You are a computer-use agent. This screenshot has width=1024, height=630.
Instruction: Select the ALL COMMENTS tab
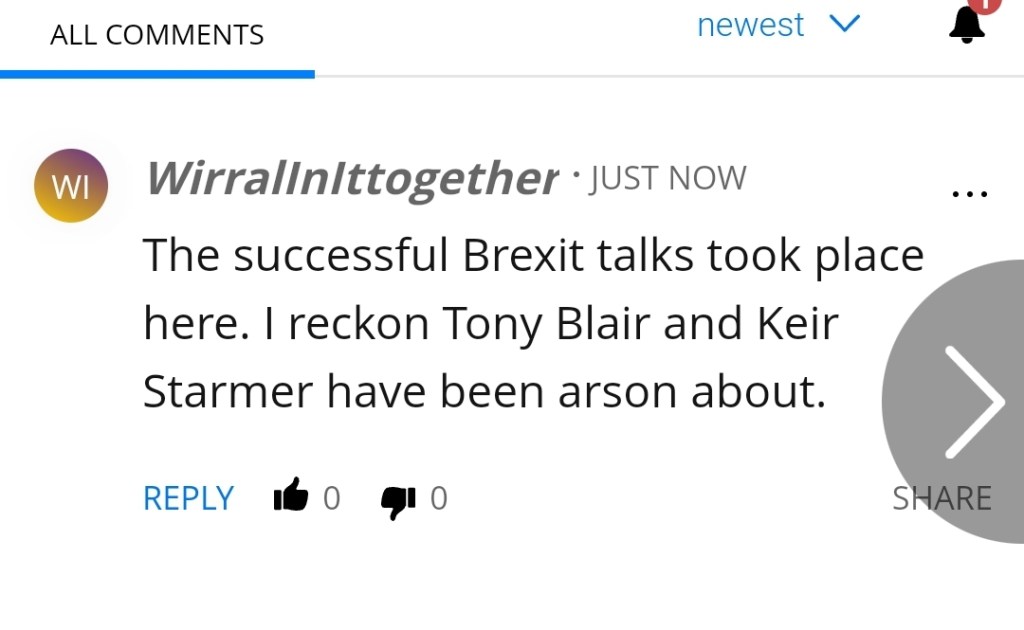pos(157,35)
